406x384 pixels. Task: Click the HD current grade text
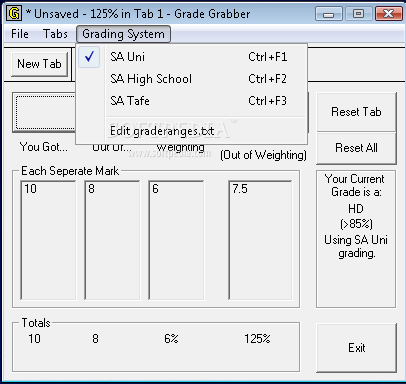tap(356, 209)
